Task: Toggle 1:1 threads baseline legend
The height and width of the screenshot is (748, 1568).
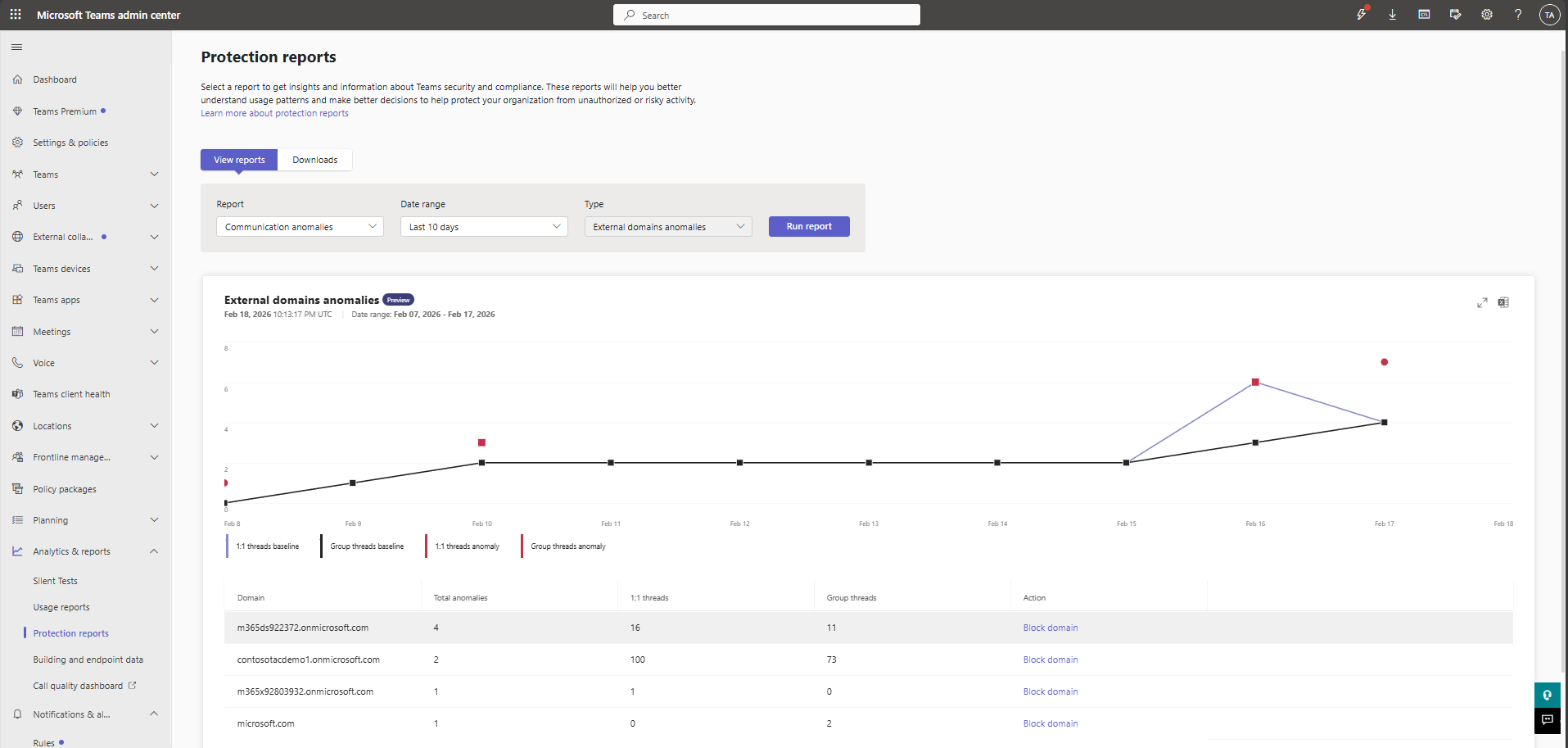Action: (x=264, y=546)
